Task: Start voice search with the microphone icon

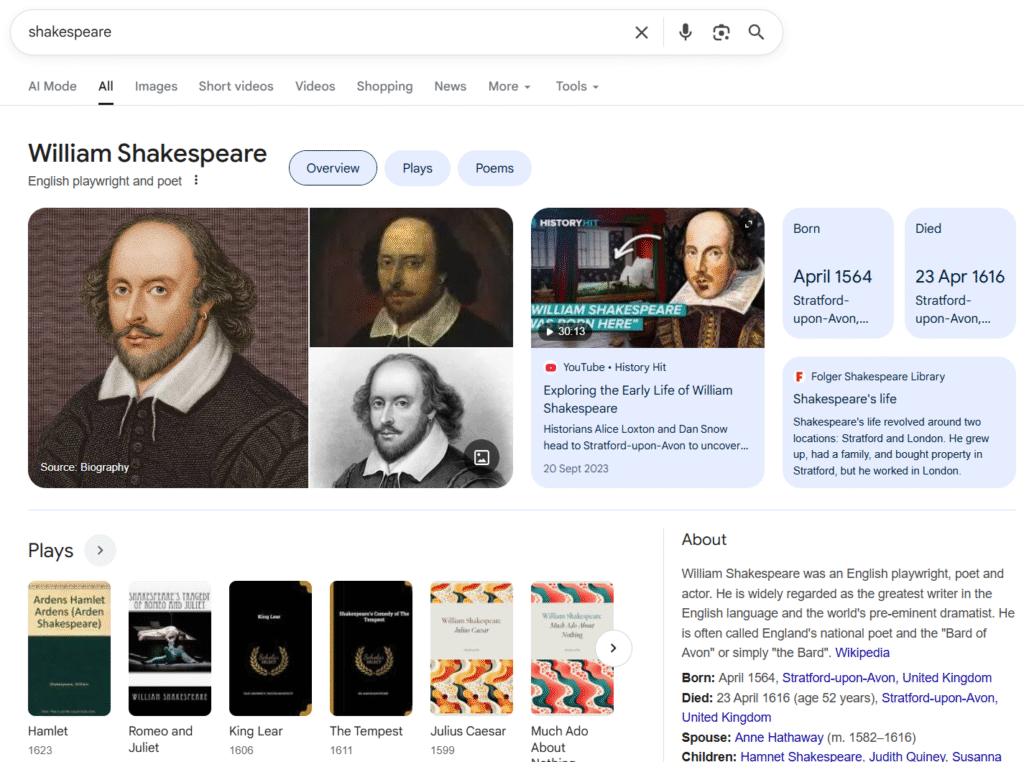Action: (x=685, y=32)
